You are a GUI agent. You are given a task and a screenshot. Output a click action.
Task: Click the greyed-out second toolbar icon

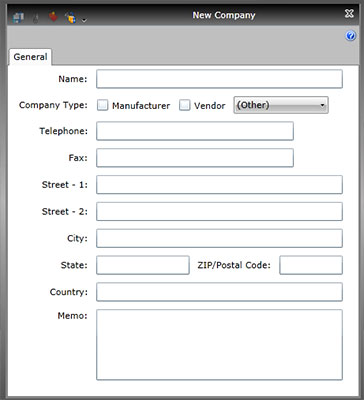36,18
